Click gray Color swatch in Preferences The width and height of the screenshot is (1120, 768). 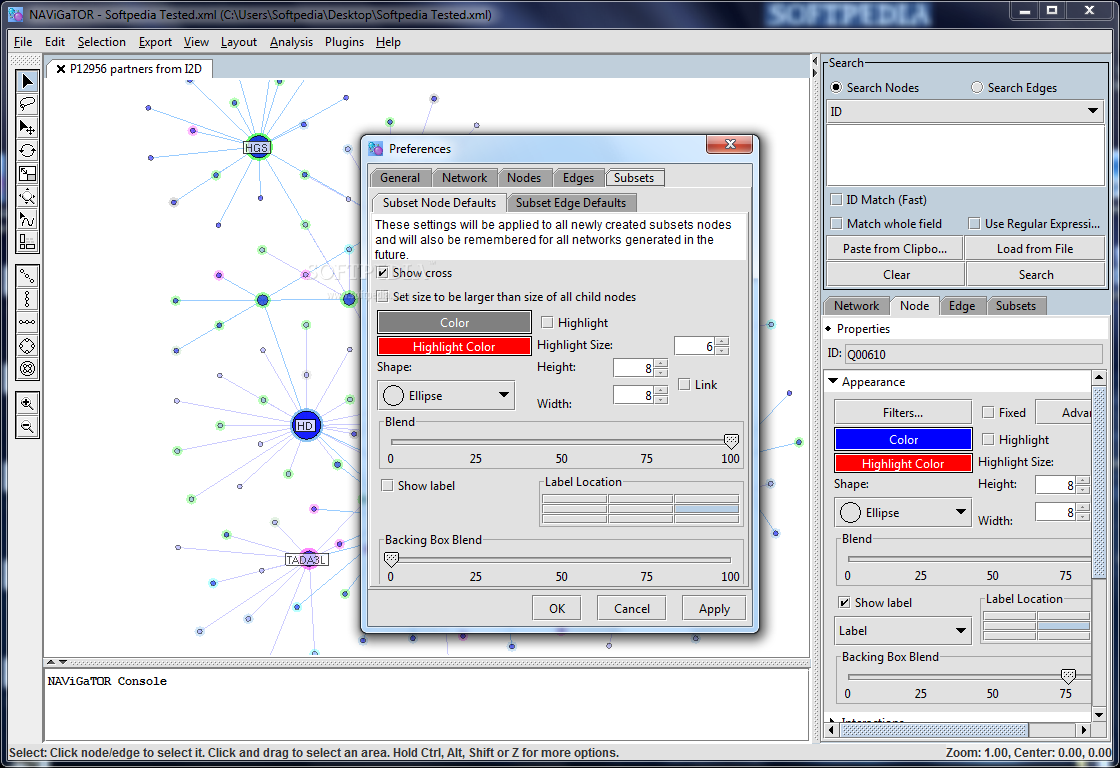[454, 322]
